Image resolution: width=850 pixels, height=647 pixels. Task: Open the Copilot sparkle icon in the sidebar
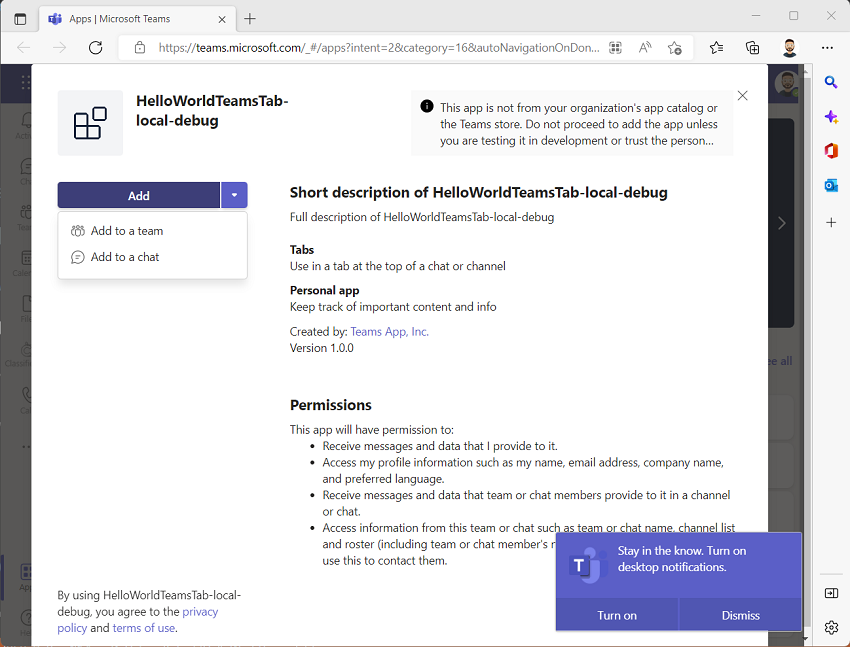(831, 117)
